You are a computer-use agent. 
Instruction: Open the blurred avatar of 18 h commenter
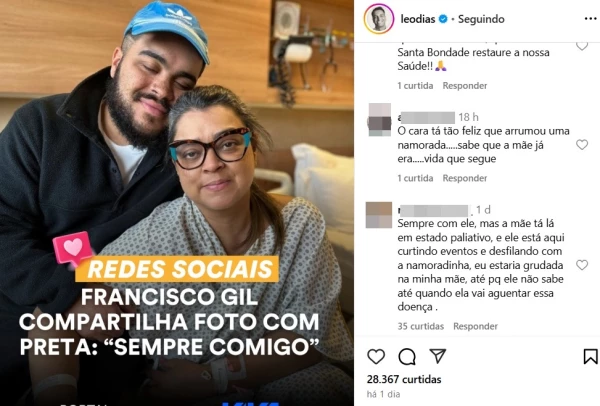pos(379,120)
